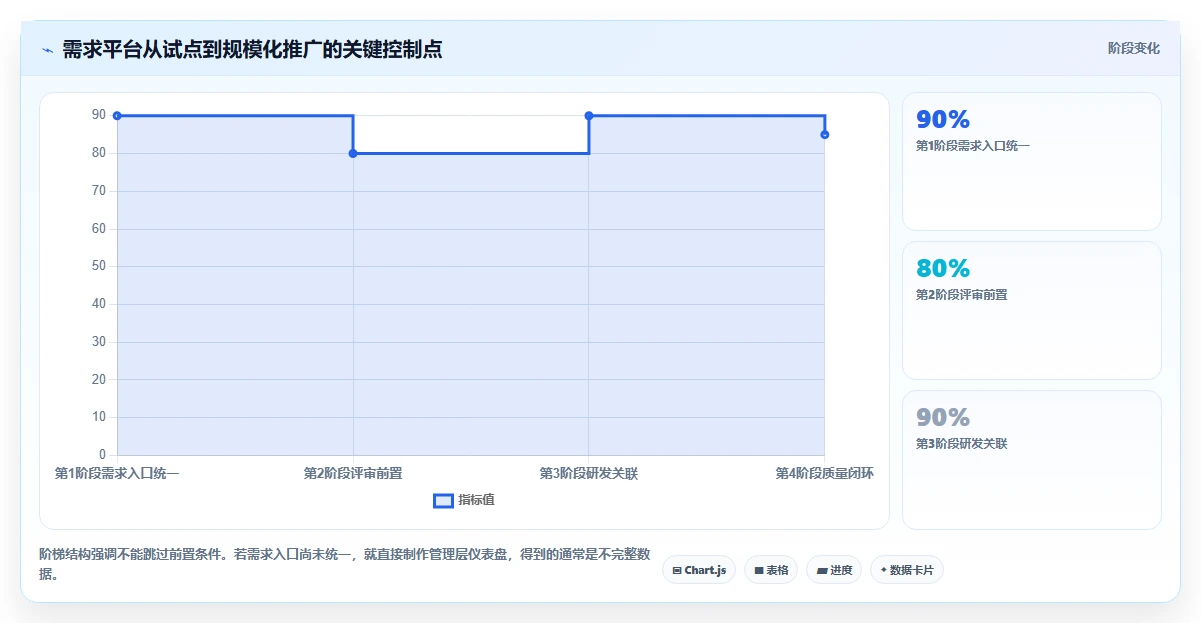Click y-axis value 20
This screenshot has width=1201, height=623.
[99, 379]
